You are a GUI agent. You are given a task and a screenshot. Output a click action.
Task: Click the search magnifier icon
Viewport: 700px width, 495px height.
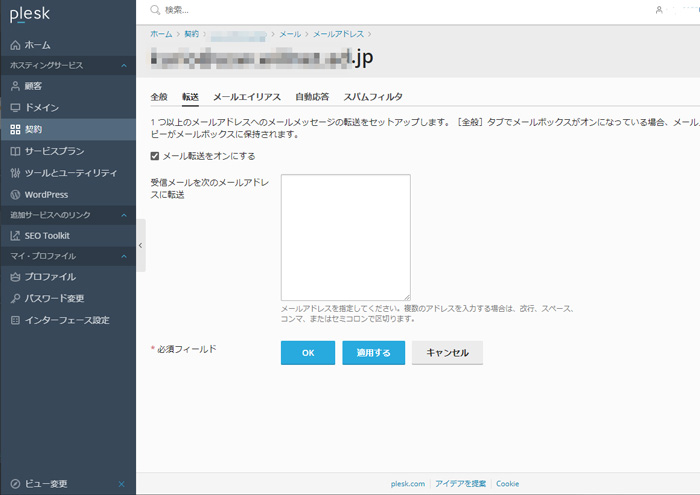tap(154, 10)
